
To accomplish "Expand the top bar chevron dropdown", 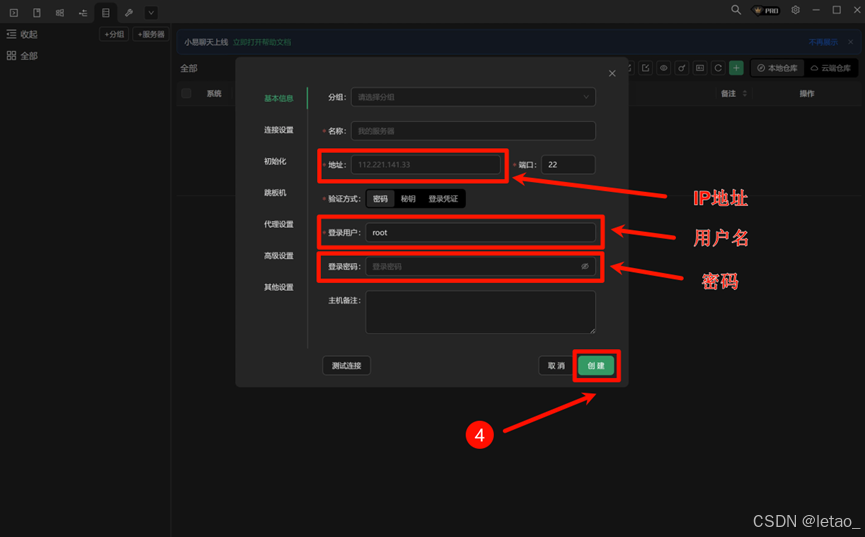I will point(151,12).
